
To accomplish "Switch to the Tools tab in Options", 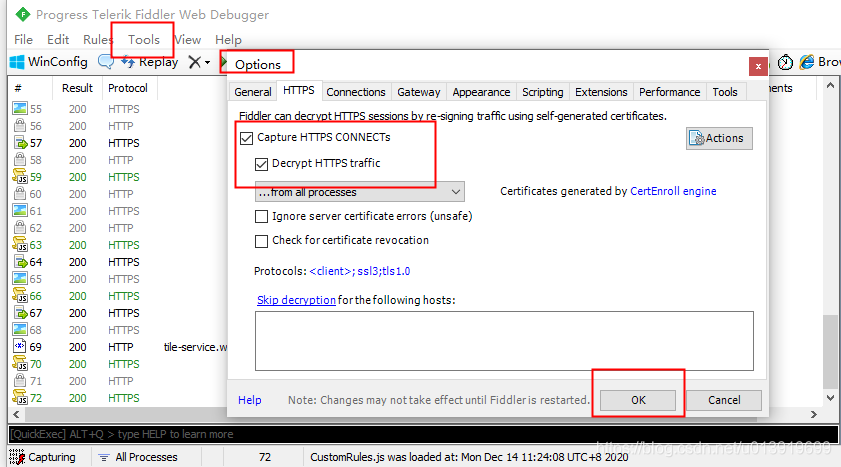I will point(725,92).
